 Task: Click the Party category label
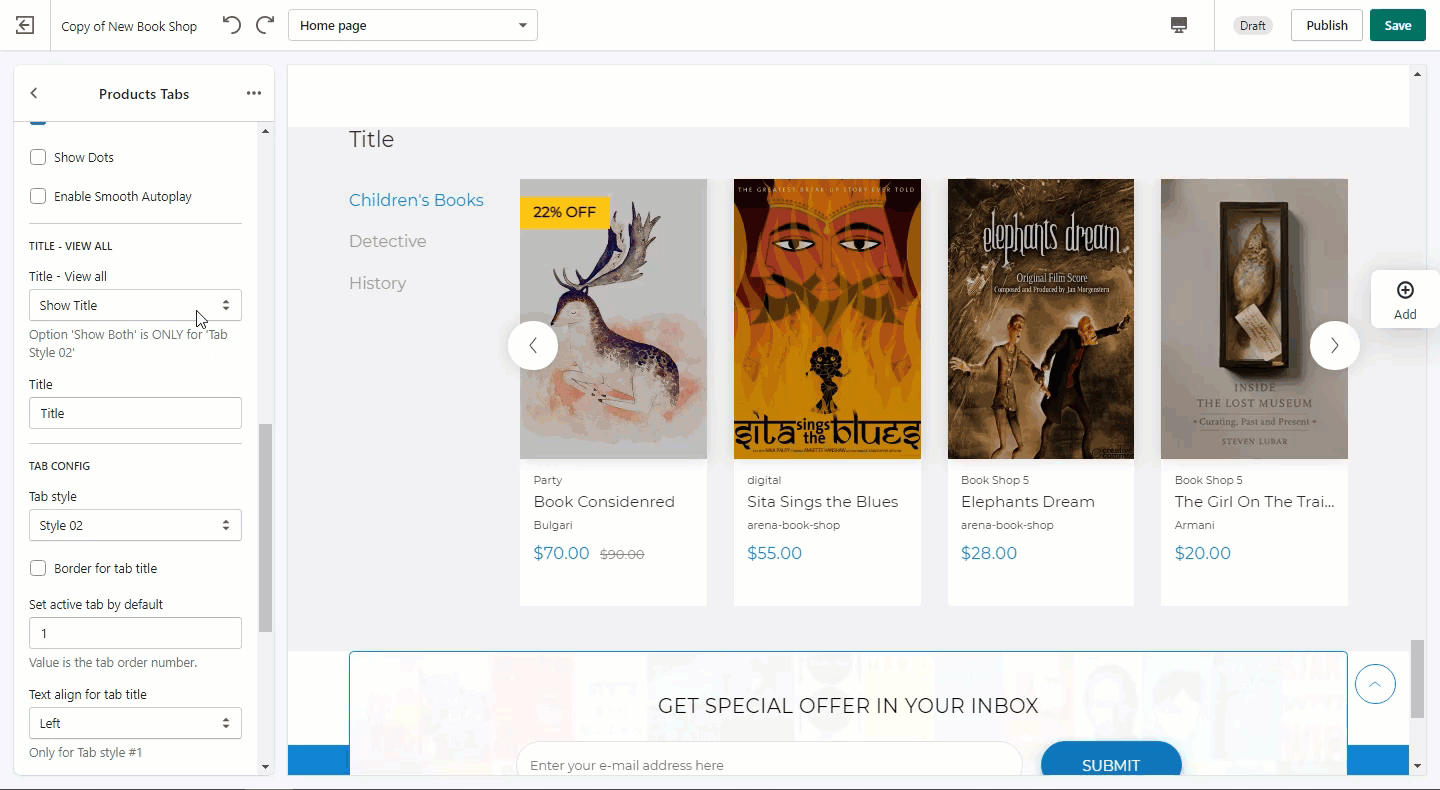pyautogui.click(x=548, y=480)
